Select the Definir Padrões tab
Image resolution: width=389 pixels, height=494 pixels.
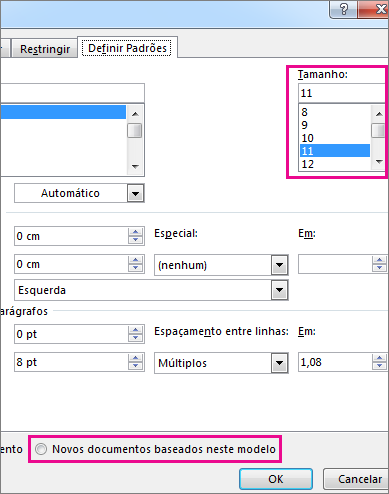127,48
